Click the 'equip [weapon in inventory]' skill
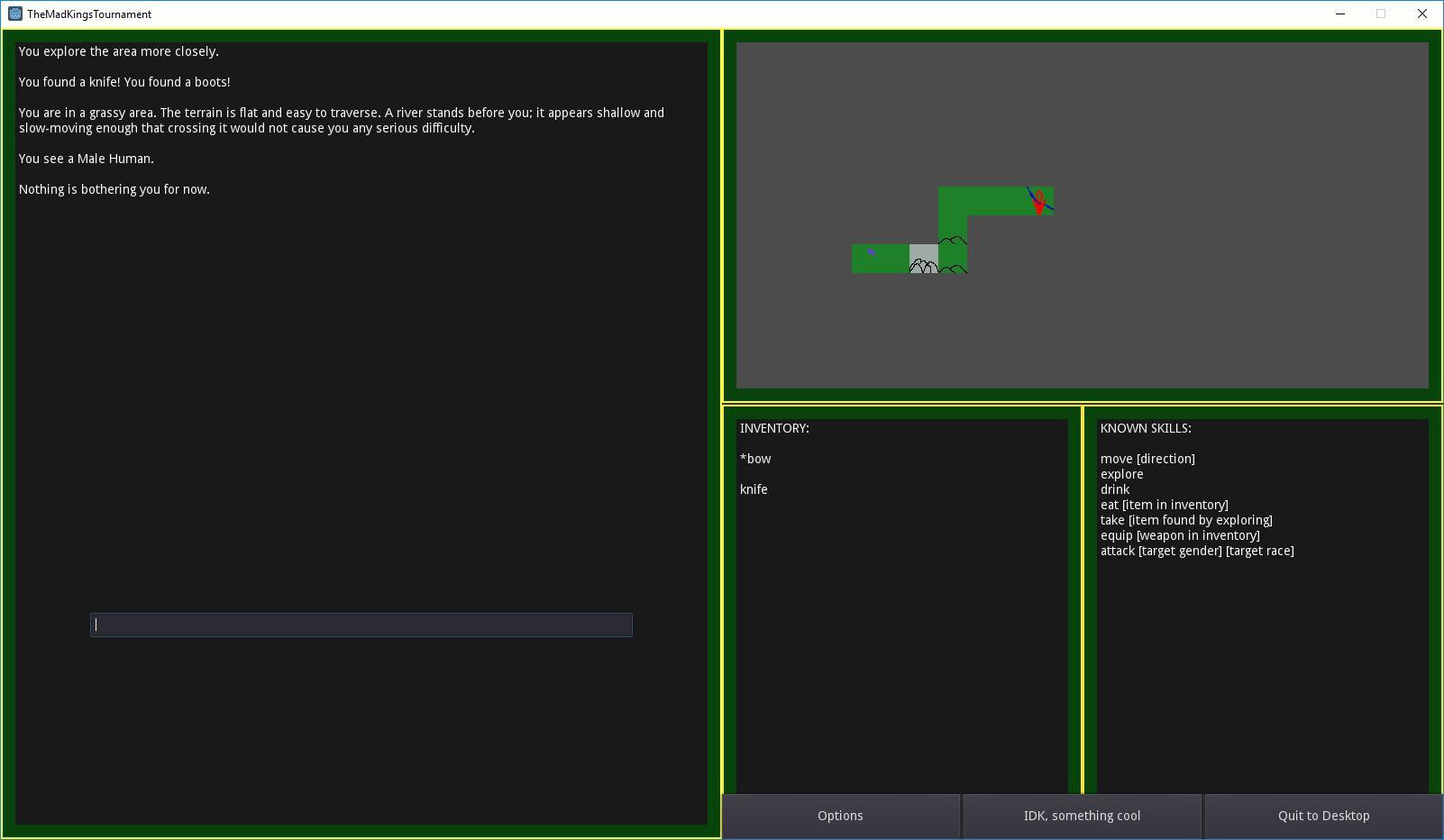 [x=1180, y=535]
